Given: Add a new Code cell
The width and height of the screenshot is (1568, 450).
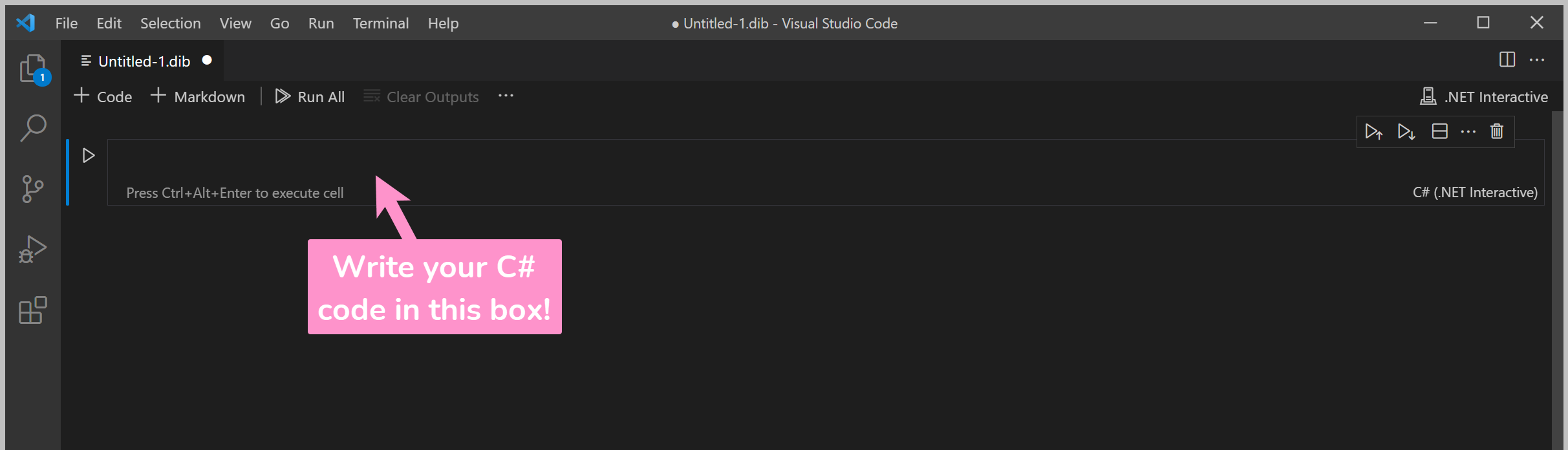Looking at the screenshot, I should 103,97.
